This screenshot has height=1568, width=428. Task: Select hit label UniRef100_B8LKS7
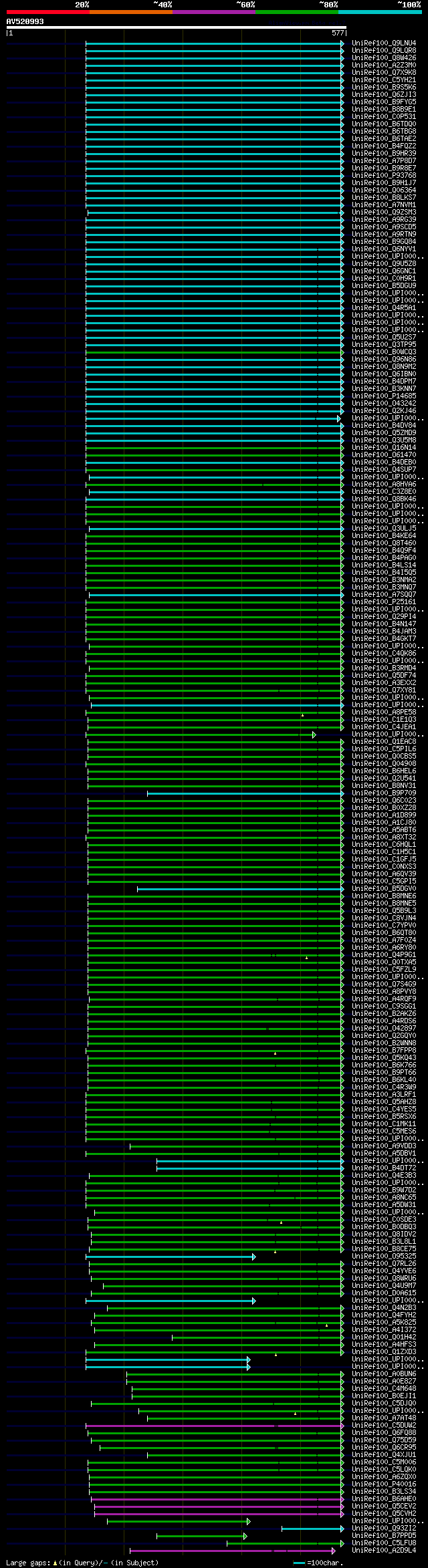(x=384, y=198)
